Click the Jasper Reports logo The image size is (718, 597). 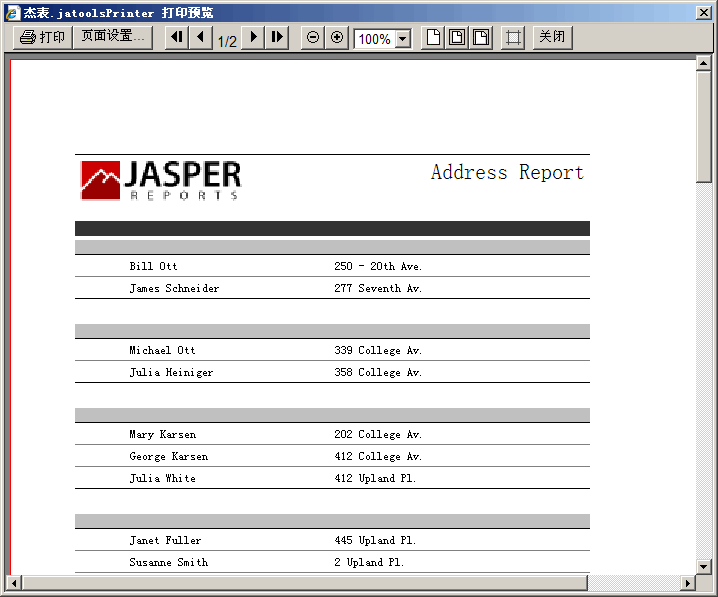pyautogui.click(x=161, y=180)
